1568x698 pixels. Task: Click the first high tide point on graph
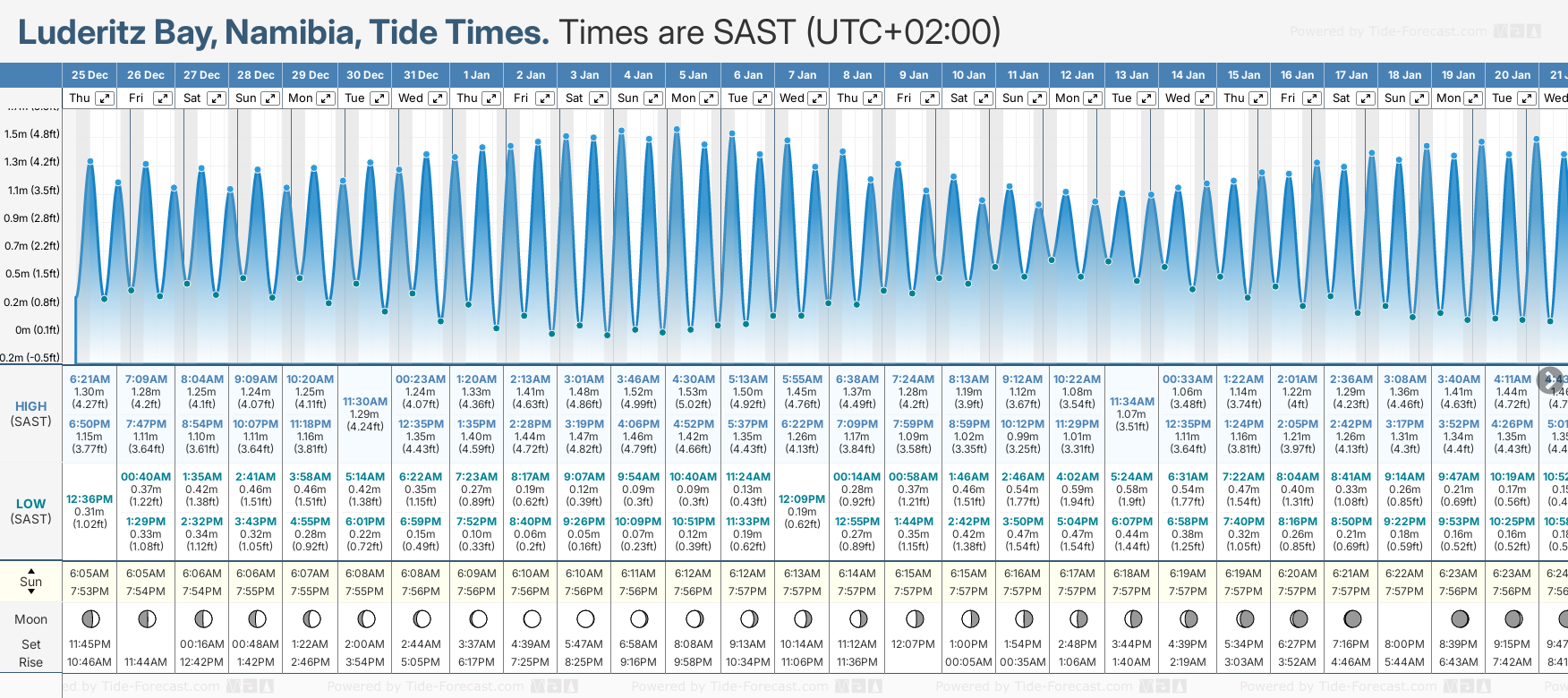tap(90, 162)
